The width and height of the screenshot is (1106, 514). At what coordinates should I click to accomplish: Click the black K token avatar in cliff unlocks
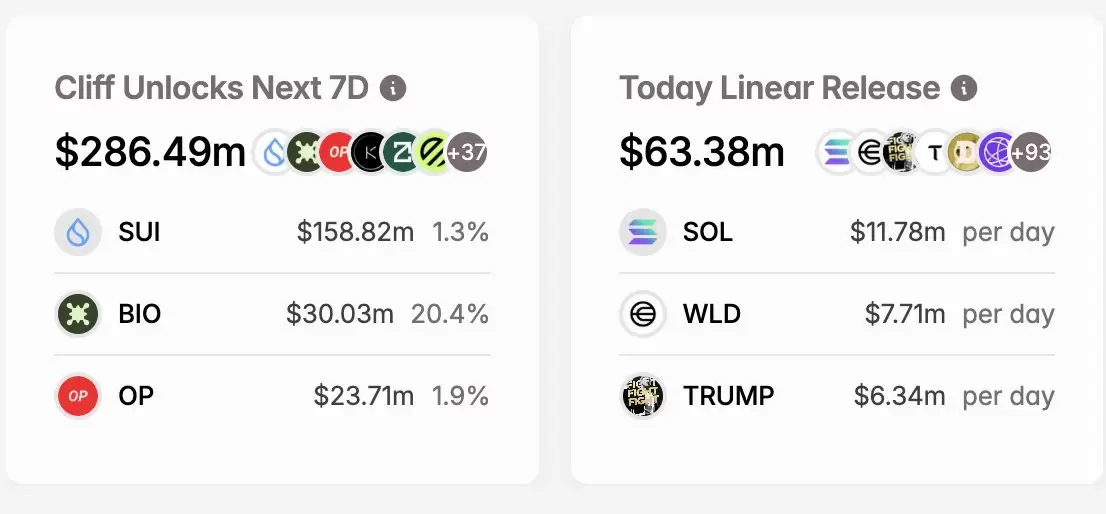370,152
